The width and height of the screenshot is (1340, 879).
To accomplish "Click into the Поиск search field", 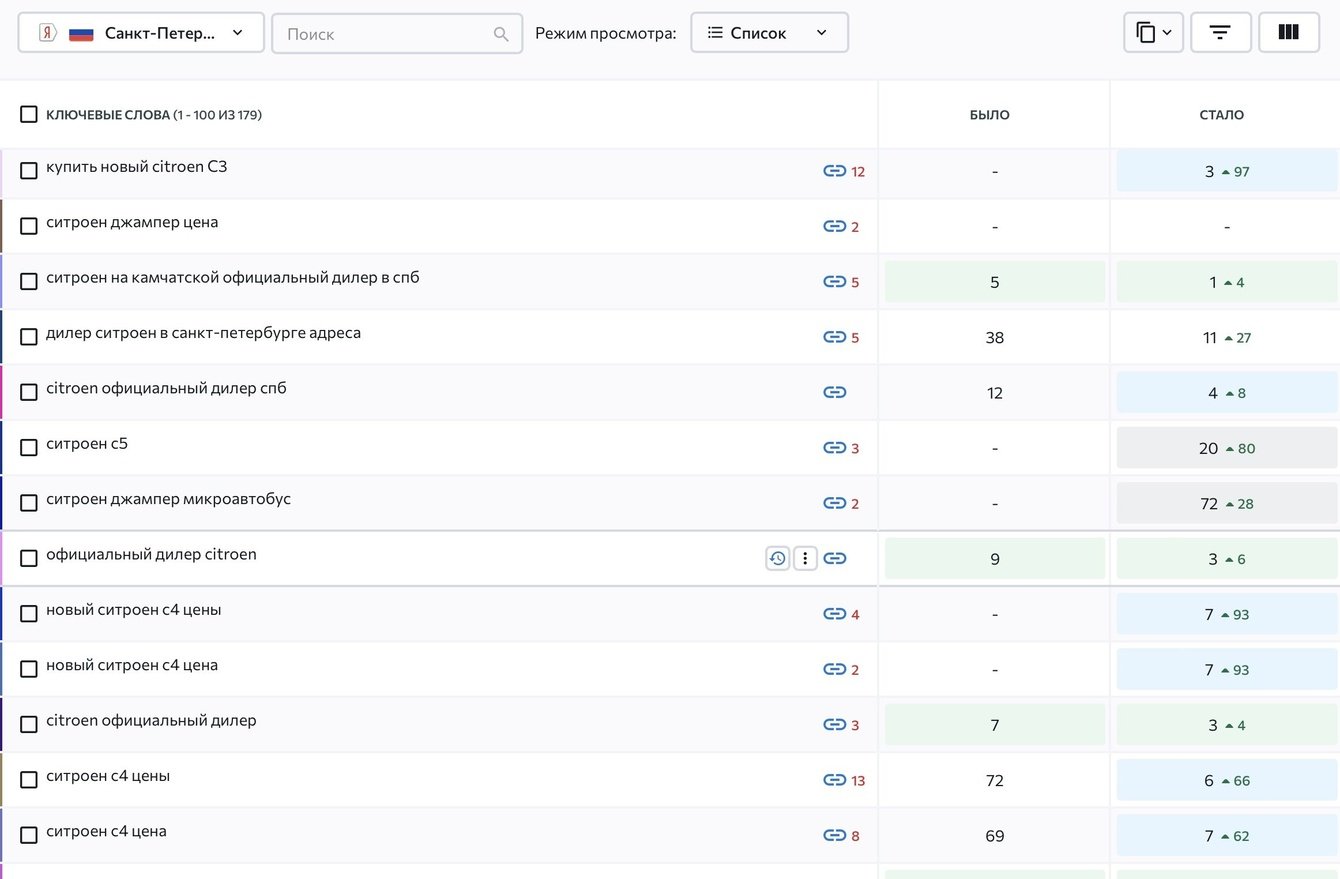I will (x=385, y=34).
